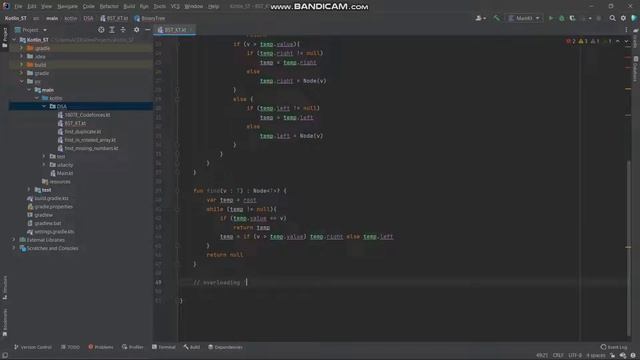Viewport: 640px width, 360px height.
Task: Click the DSA breadcrumb in navigation bar
Action: coord(88,18)
